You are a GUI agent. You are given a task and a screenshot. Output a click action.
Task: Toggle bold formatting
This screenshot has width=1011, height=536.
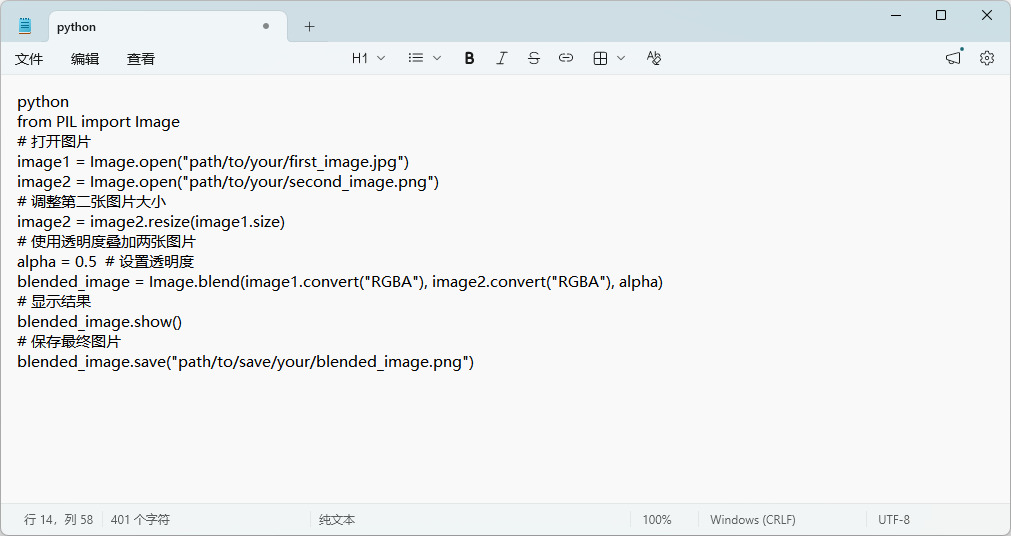pos(469,58)
